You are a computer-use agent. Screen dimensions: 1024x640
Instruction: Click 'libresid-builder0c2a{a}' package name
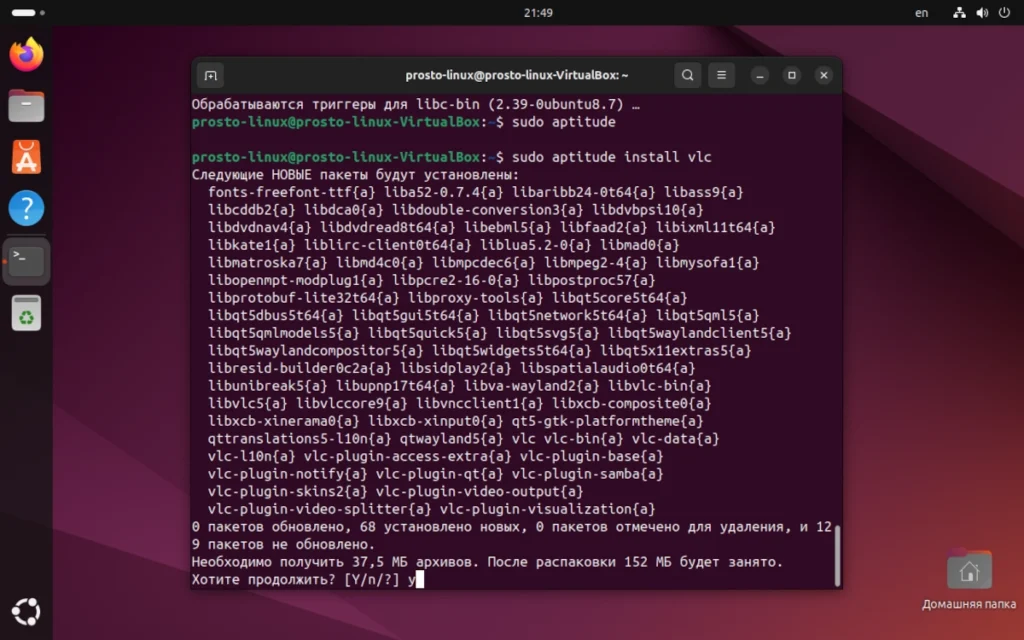[300, 368]
